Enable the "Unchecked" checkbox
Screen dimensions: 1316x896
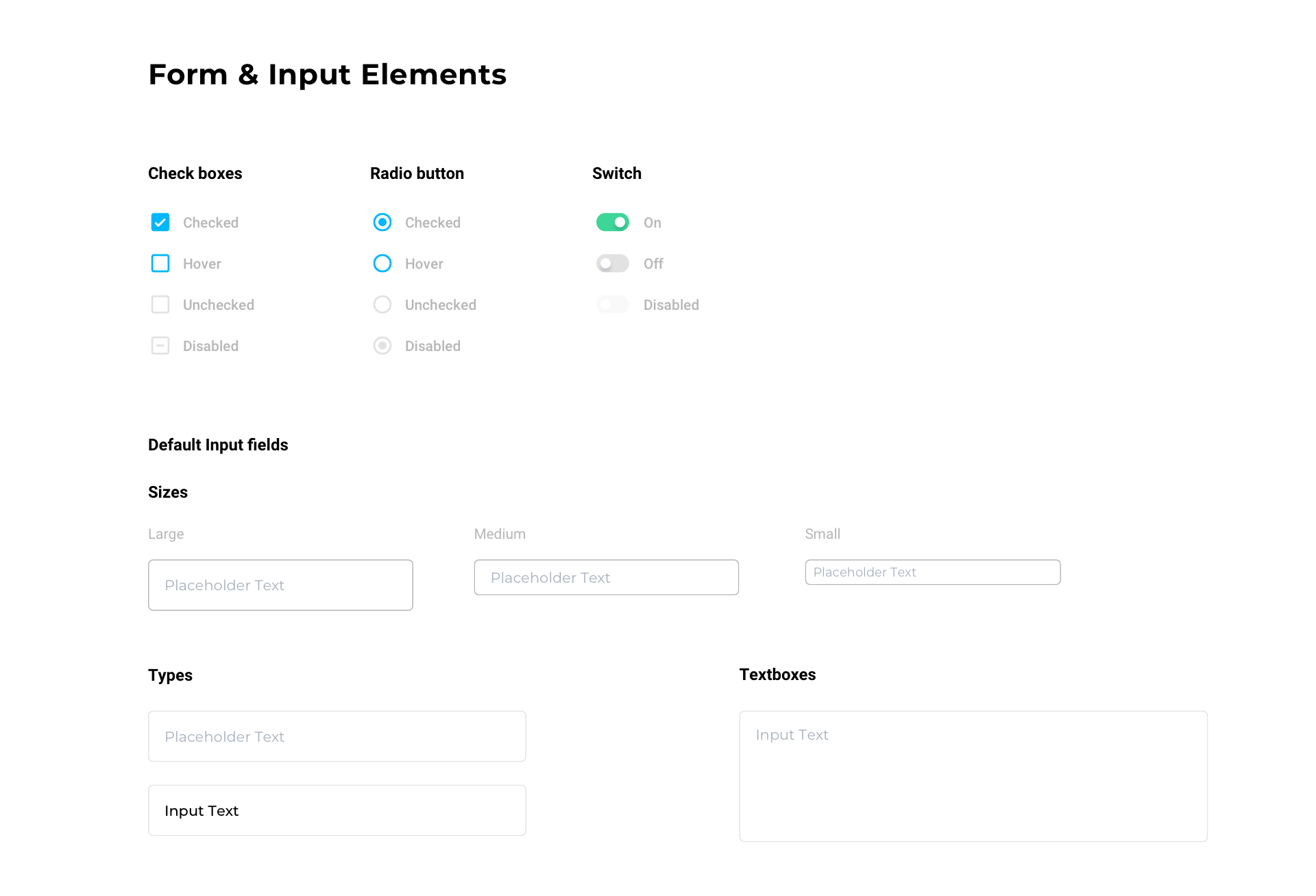point(160,304)
